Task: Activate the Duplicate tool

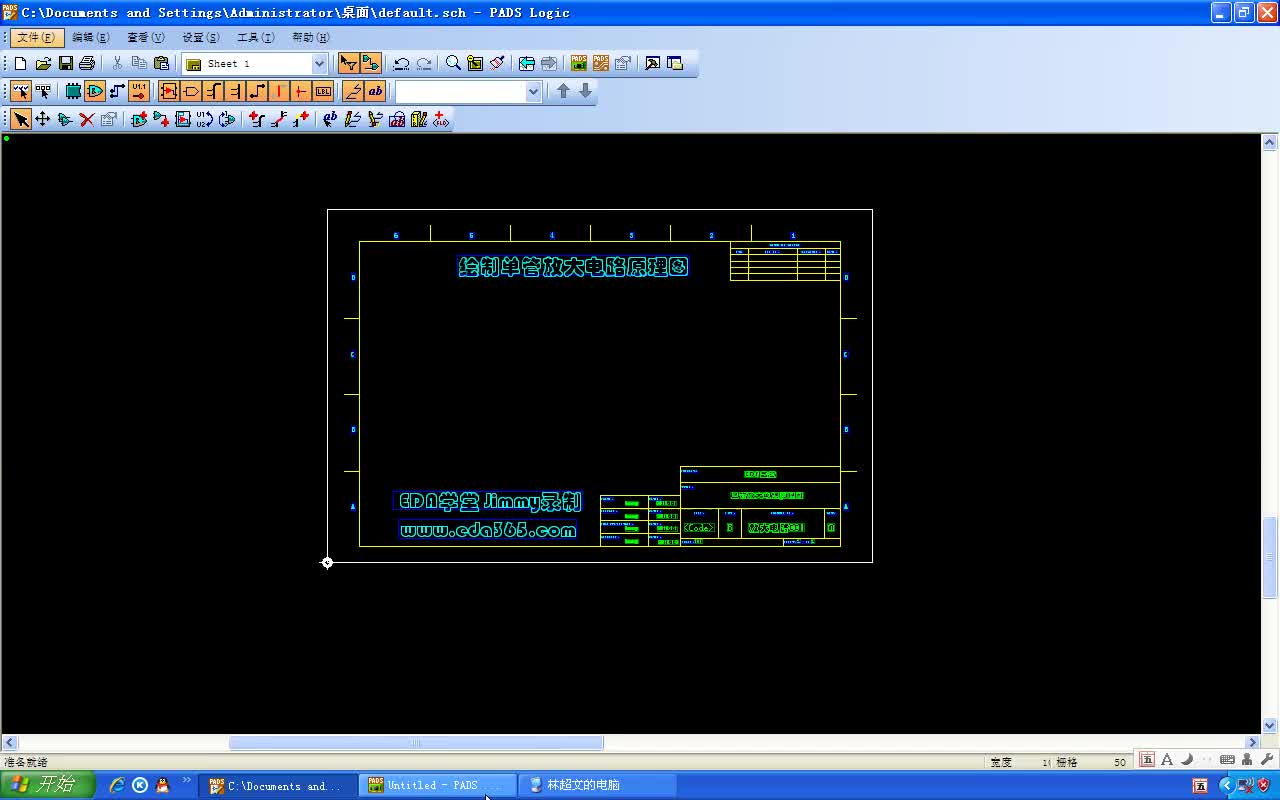Action: [65, 119]
